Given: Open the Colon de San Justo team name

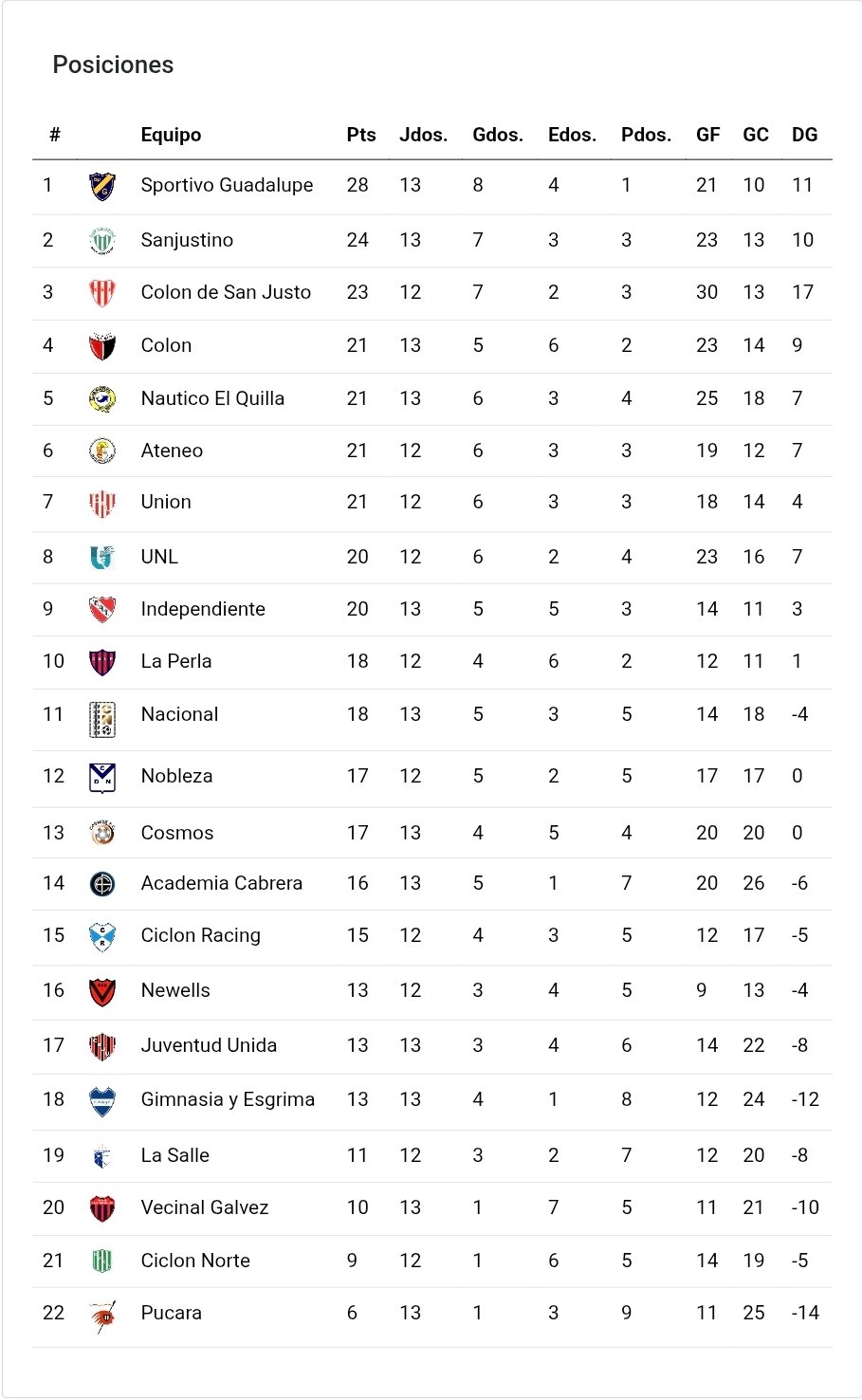Looking at the screenshot, I should click(x=226, y=292).
